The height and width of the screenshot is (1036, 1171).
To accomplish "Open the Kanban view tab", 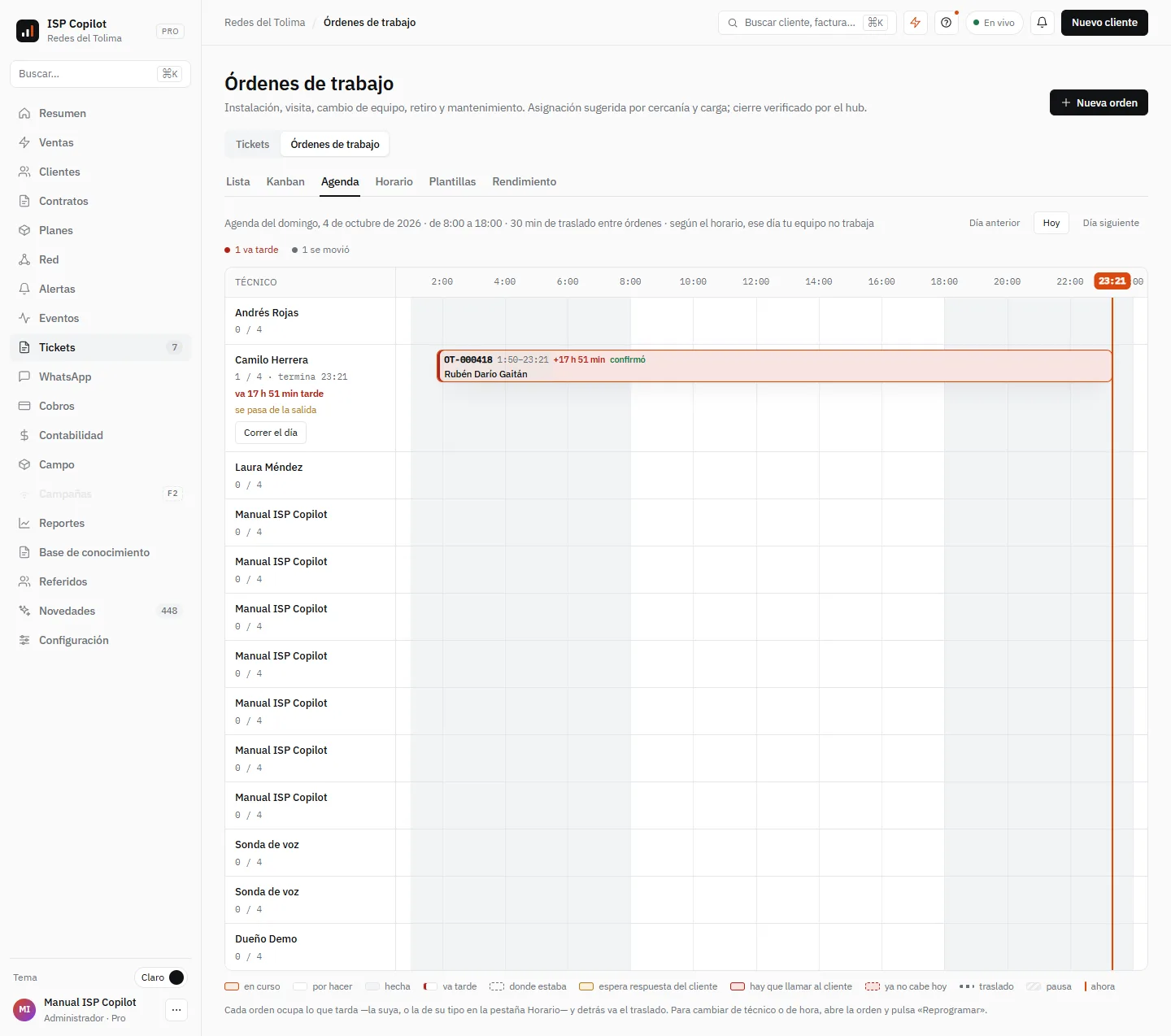I will click(x=285, y=181).
